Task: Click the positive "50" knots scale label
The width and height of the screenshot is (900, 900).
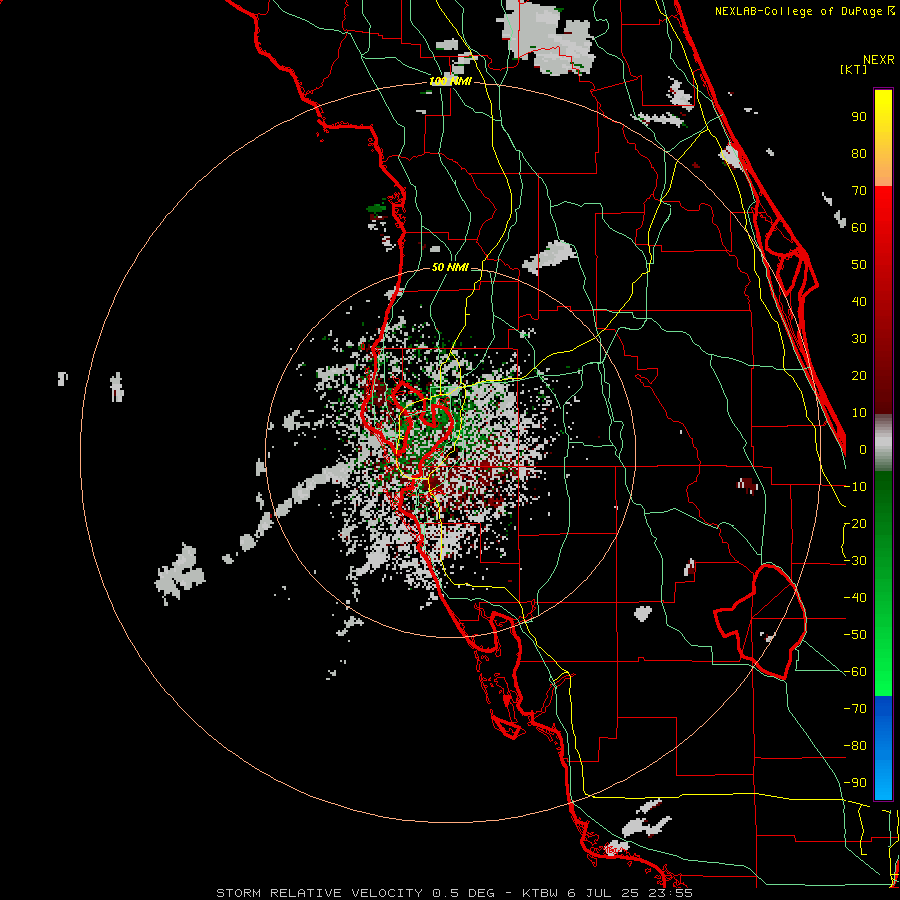Action: click(859, 265)
